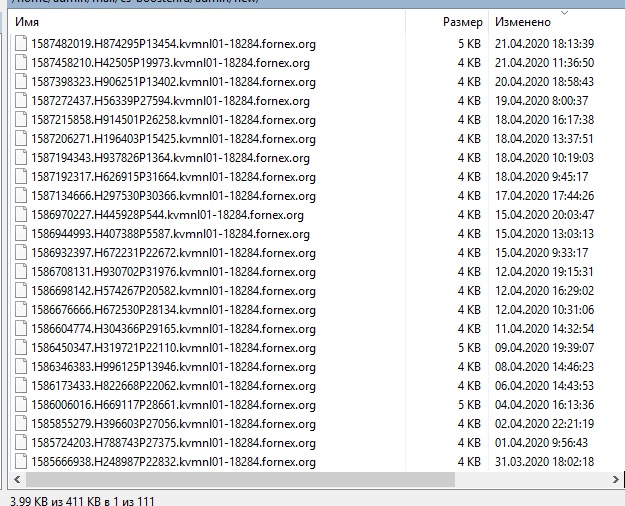The image size is (625, 506).
Task: Click the horizontal scrollbar right arrow
Action: point(616,479)
